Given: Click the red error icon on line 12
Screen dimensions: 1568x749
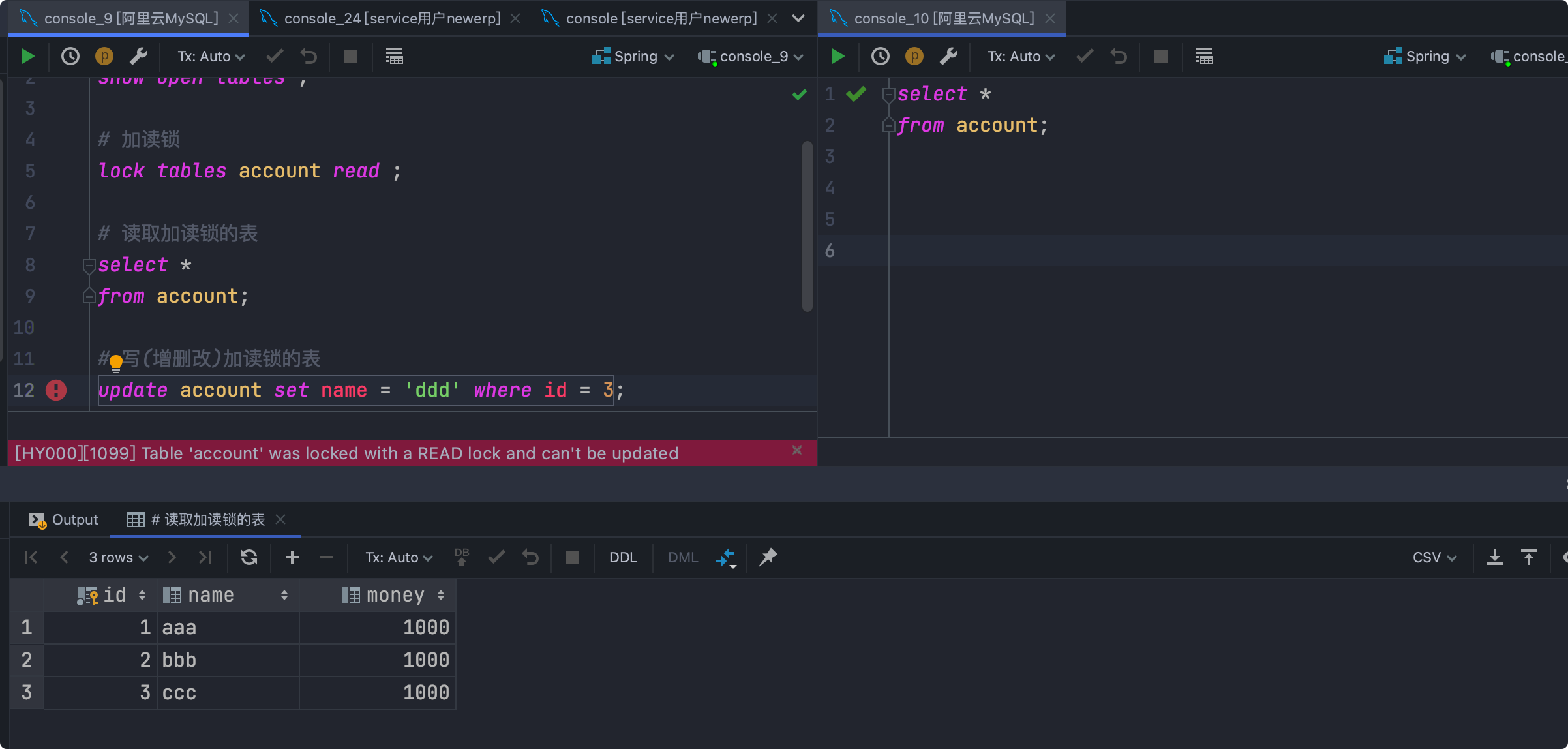Looking at the screenshot, I should (56, 390).
